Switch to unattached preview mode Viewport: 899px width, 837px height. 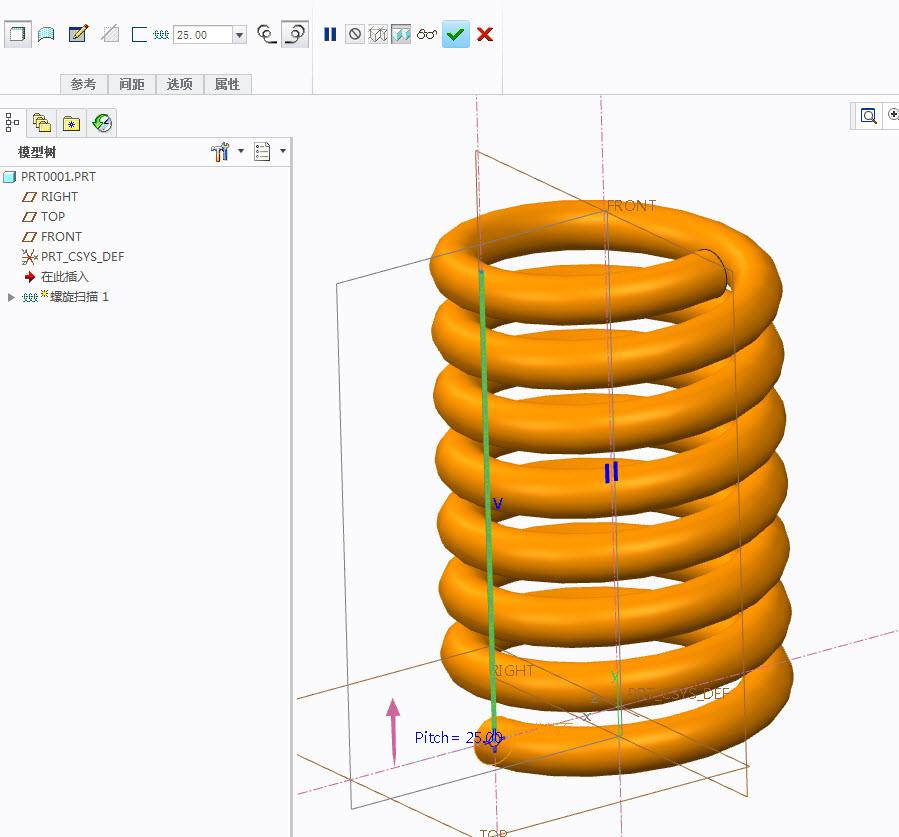(377, 34)
